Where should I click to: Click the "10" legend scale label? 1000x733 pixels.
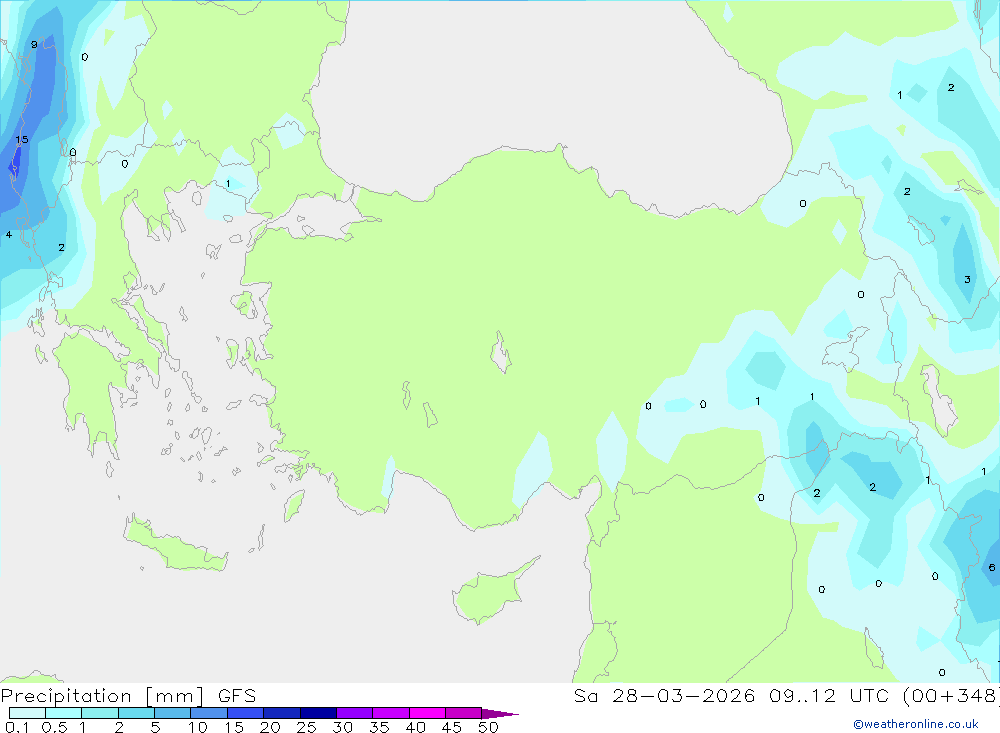click(198, 727)
